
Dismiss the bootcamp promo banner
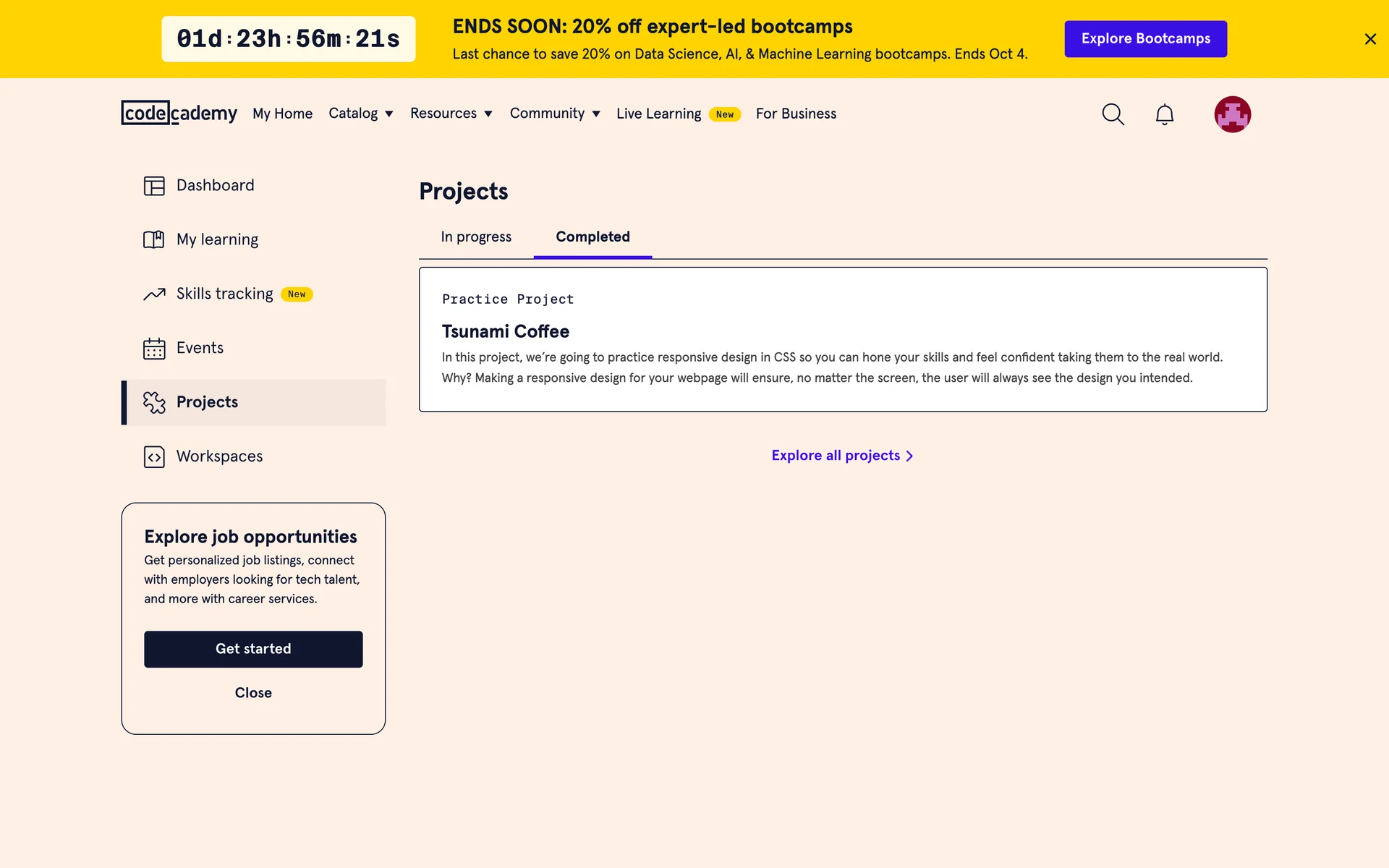click(1369, 39)
